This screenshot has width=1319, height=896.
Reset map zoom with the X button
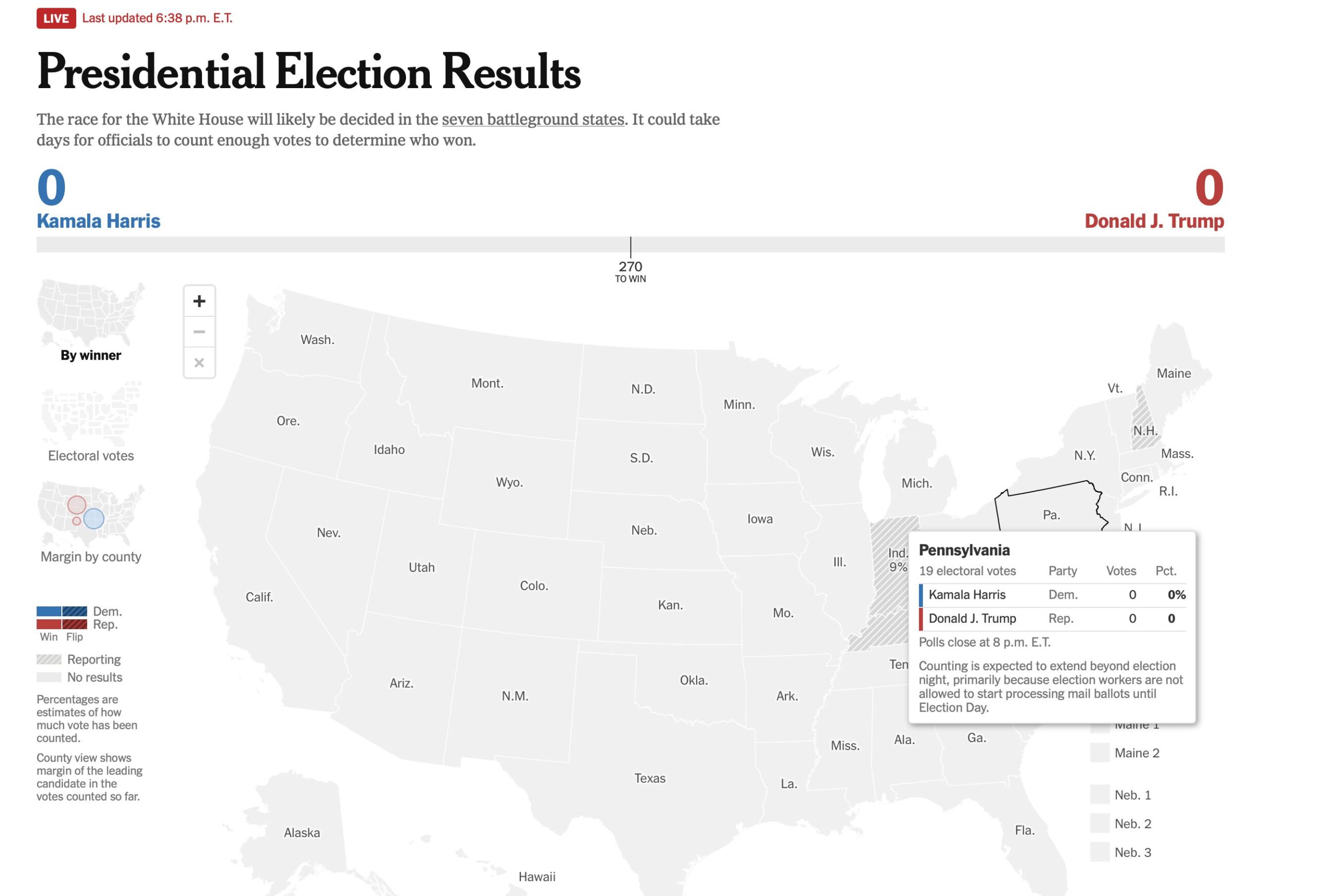199,363
